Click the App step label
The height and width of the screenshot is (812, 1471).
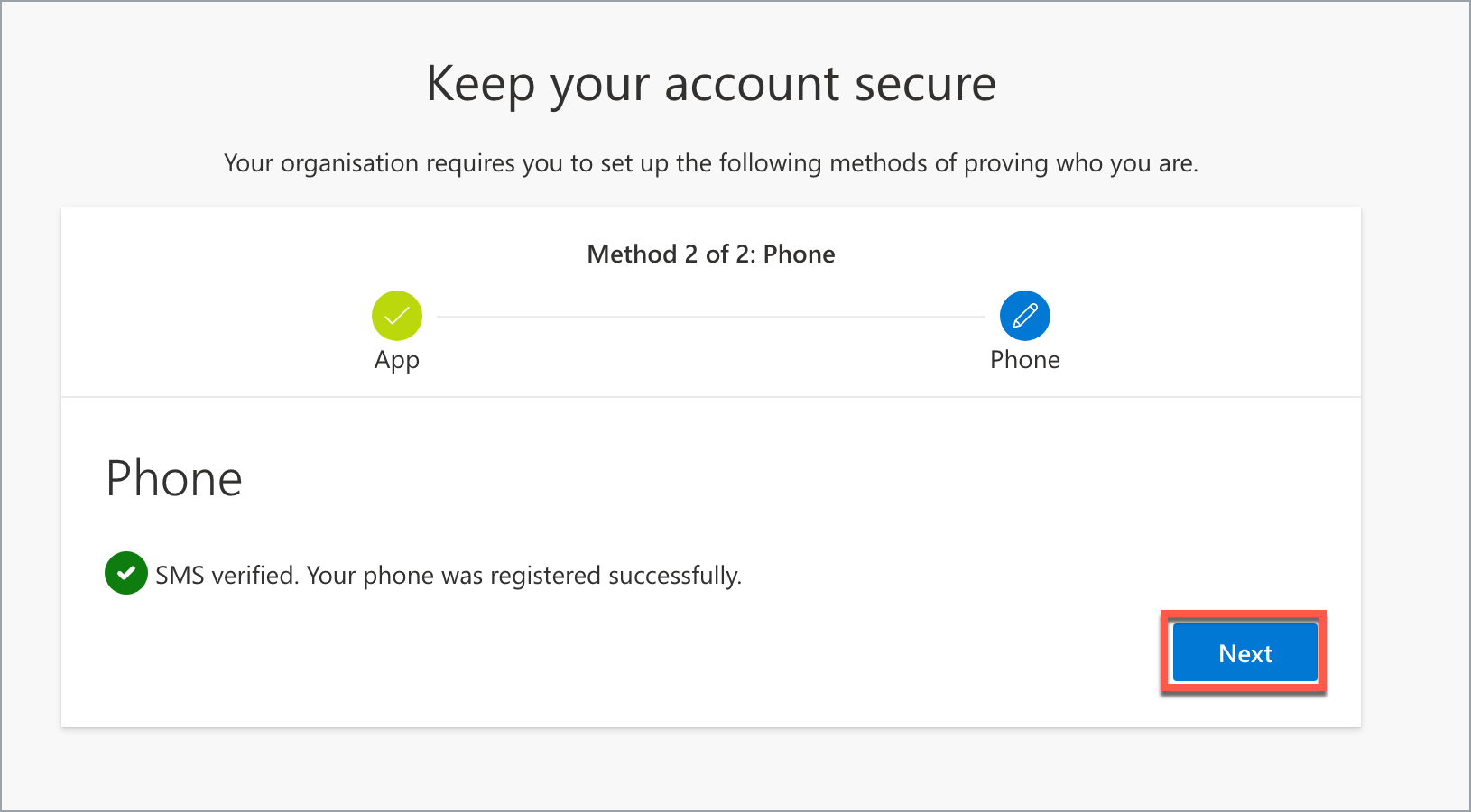(x=396, y=359)
